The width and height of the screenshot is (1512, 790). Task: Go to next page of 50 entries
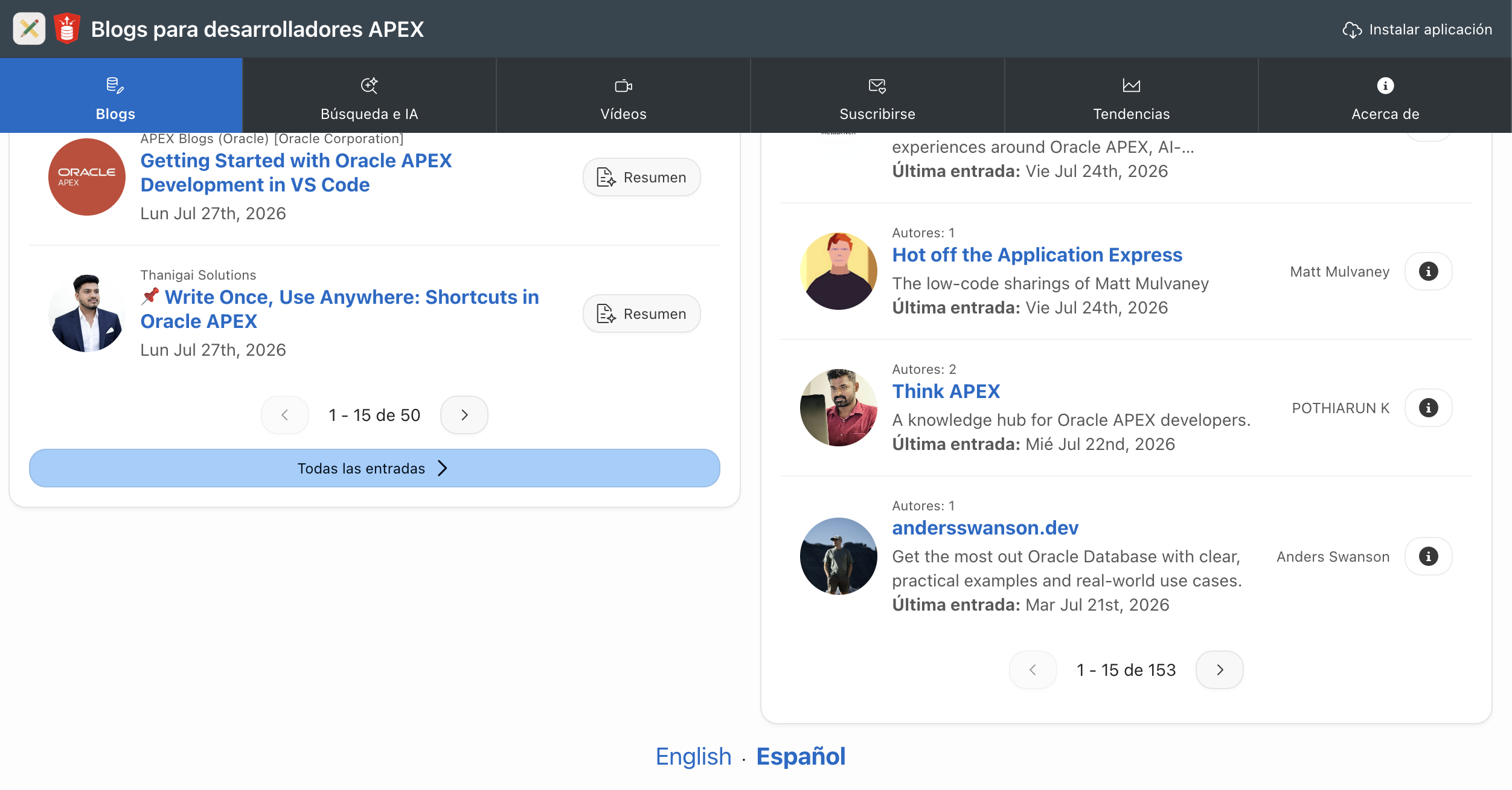pos(464,415)
